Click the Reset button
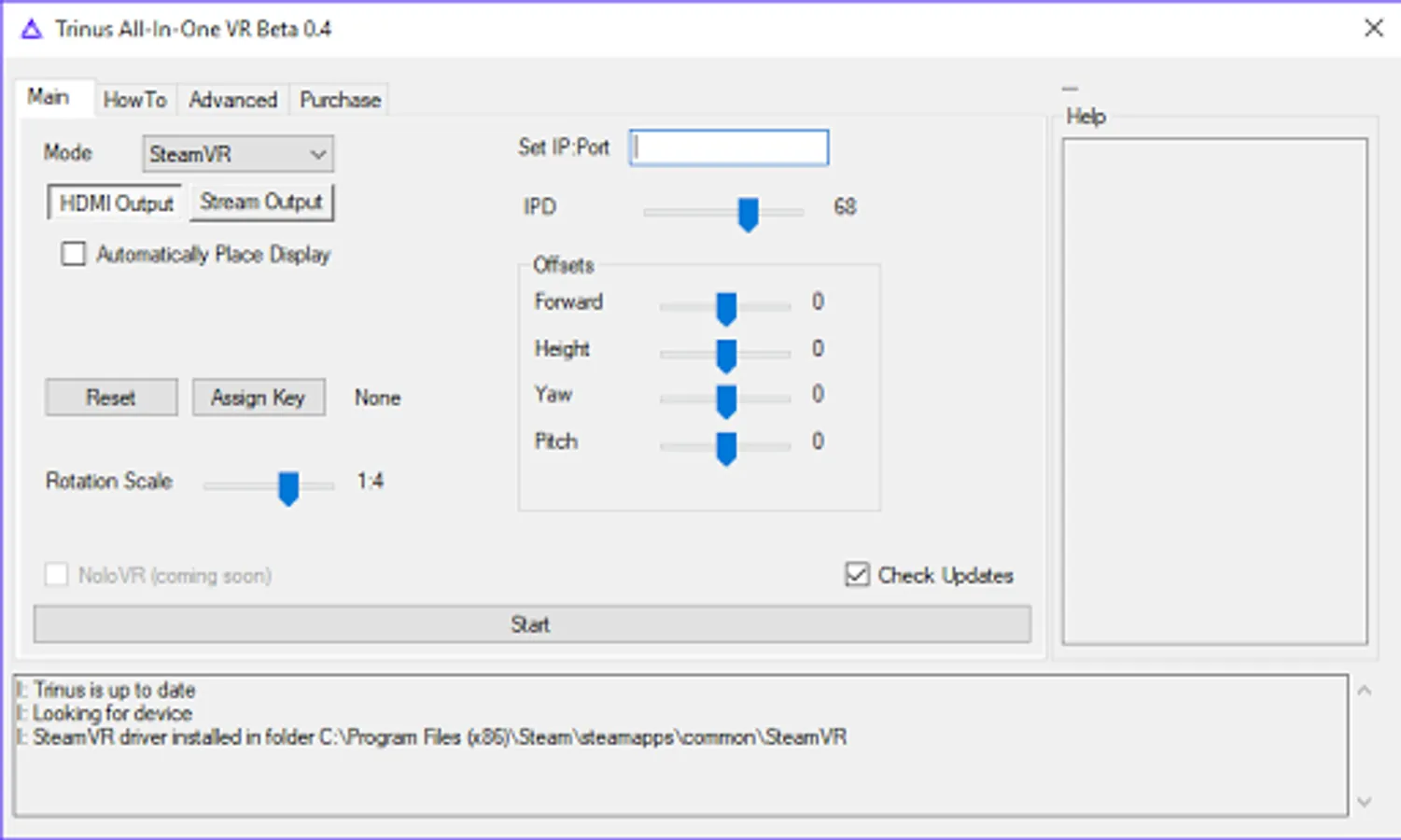Image resolution: width=1401 pixels, height=840 pixels. pos(111,398)
